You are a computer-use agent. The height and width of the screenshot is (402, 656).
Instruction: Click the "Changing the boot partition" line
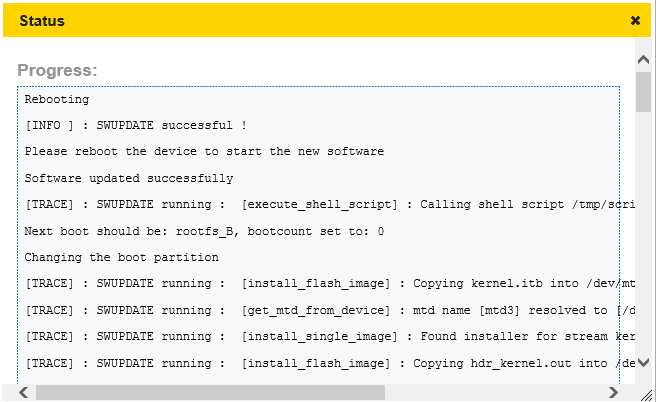(121, 257)
